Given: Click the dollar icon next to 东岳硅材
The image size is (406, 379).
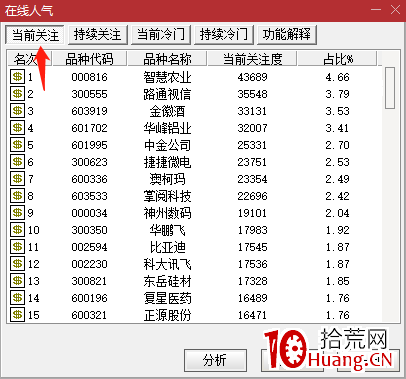Looking at the screenshot, I should tap(17, 281).
